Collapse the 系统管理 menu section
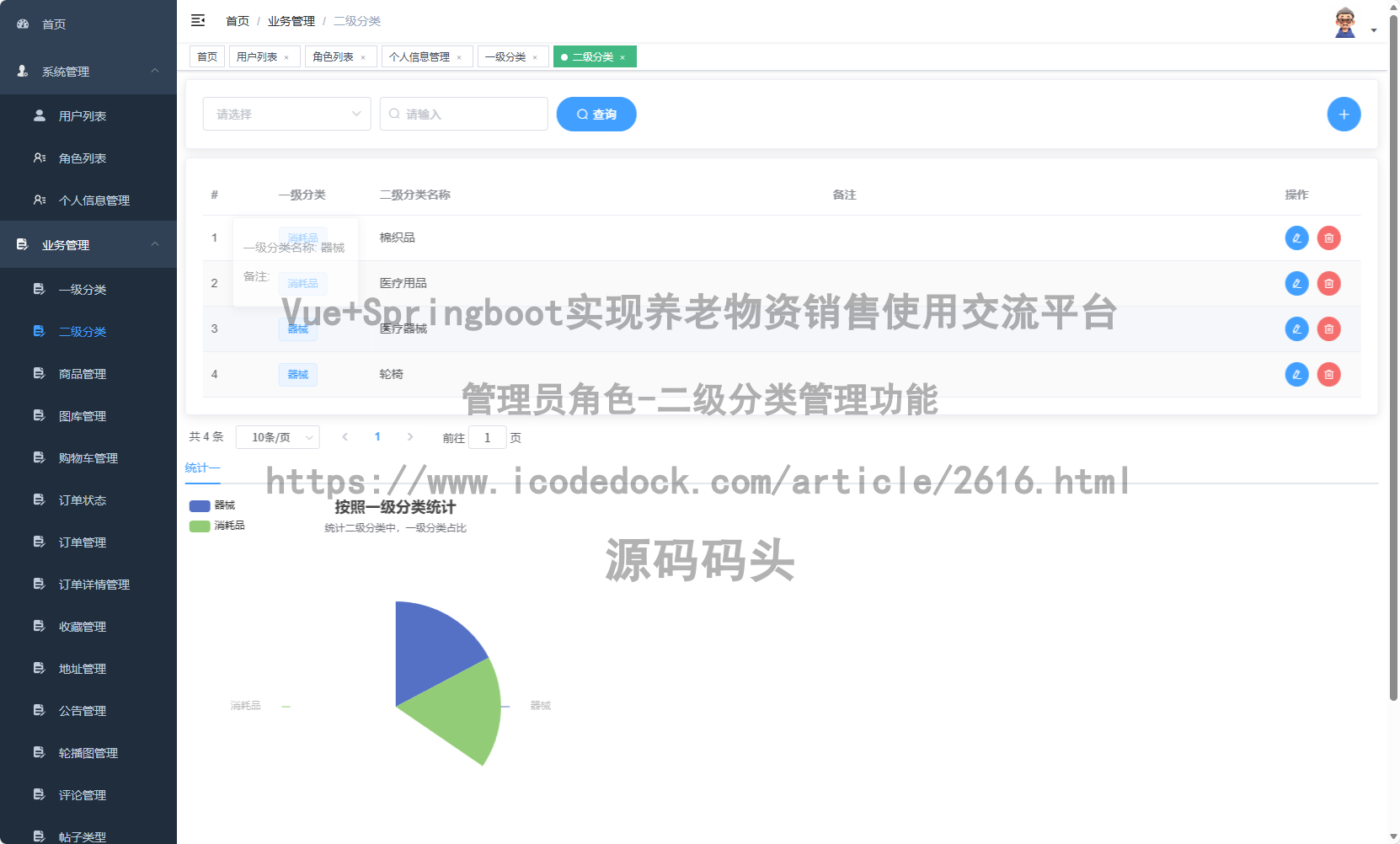The width and height of the screenshot is (1400, 844). [x=88, y=72]
